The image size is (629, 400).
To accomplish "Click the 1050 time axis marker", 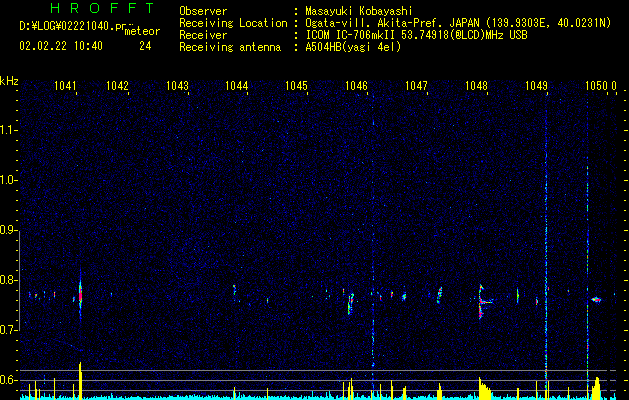I will 597,85.
